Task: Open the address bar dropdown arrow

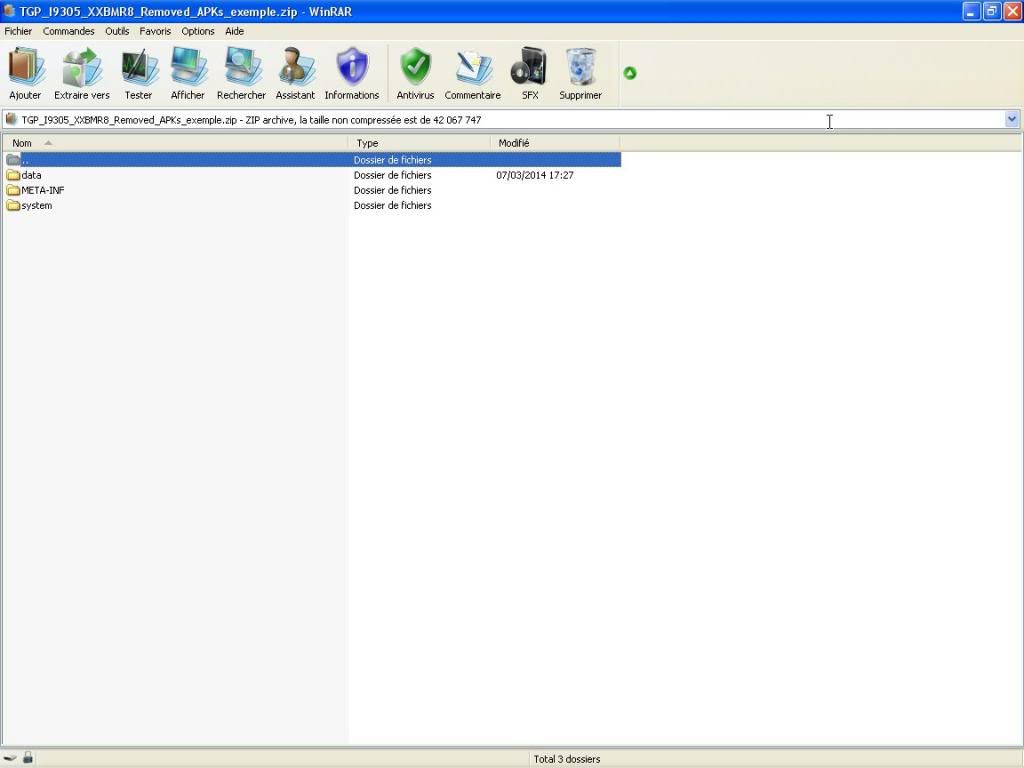Action: coord(1012,120)
